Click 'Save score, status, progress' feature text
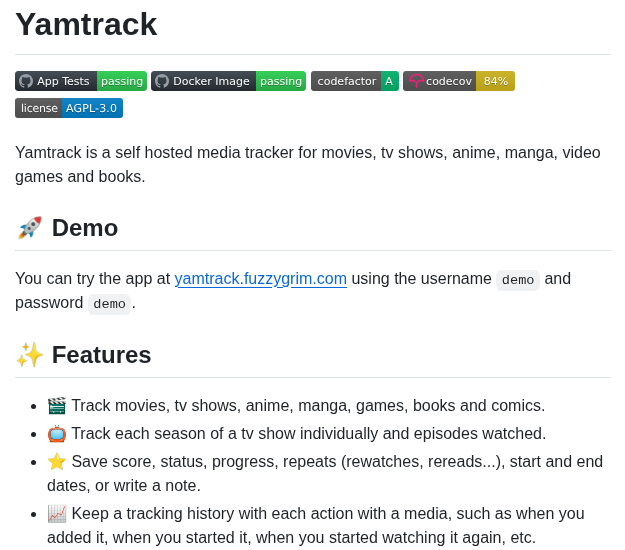Image resolution: width=625 pixels, height=550 pixels. (325, 473)
